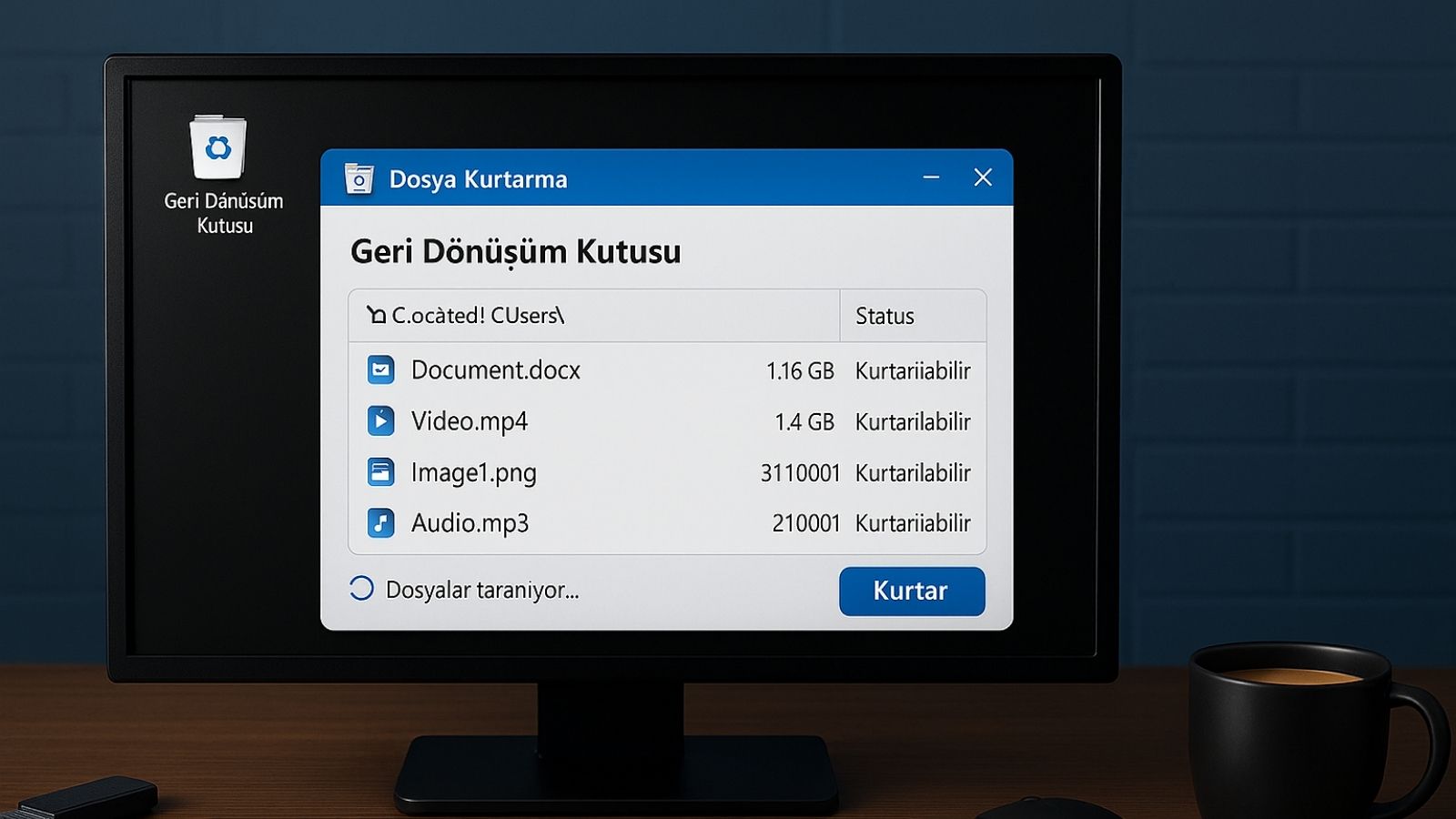Click the 1.16 GB size of Document.docx
This screenshot has height=819, width=1456.
click(x=800, y=371)
